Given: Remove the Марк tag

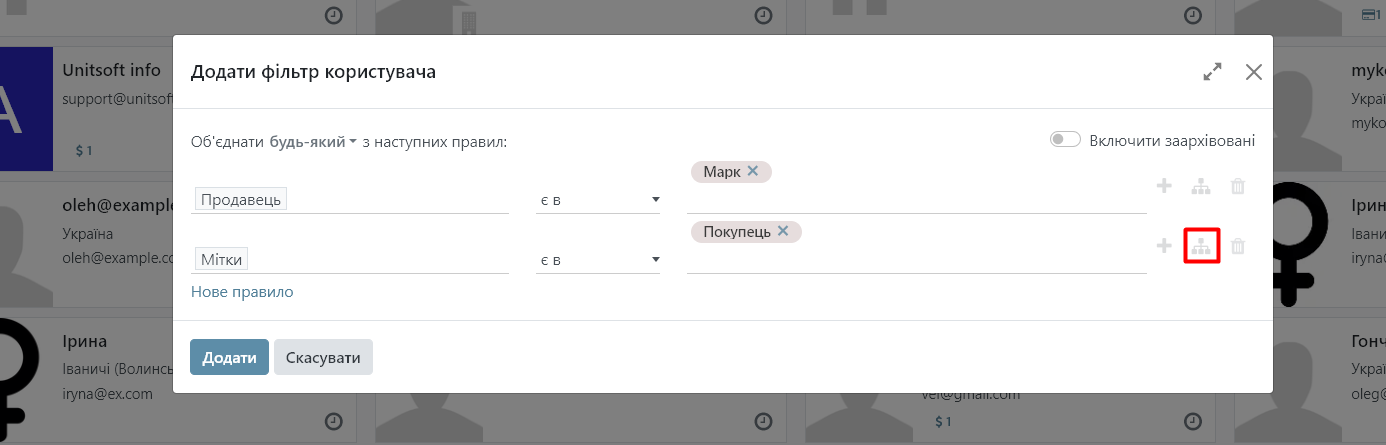Looking at the screenshot, I should click(753, 171).
